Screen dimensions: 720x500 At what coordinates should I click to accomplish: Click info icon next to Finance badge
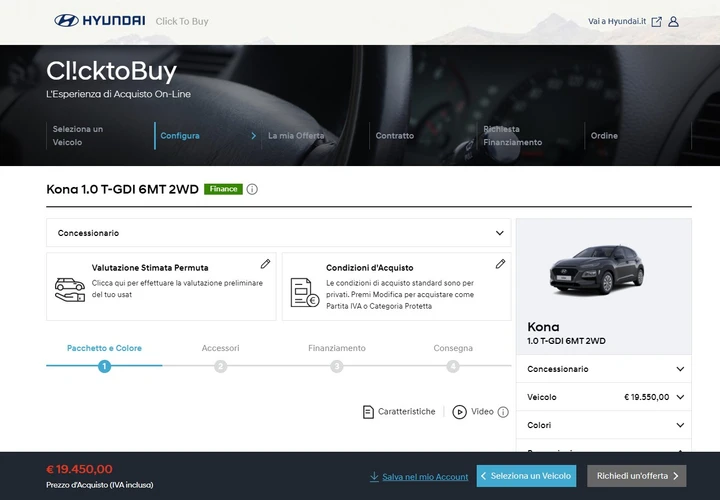252,189
